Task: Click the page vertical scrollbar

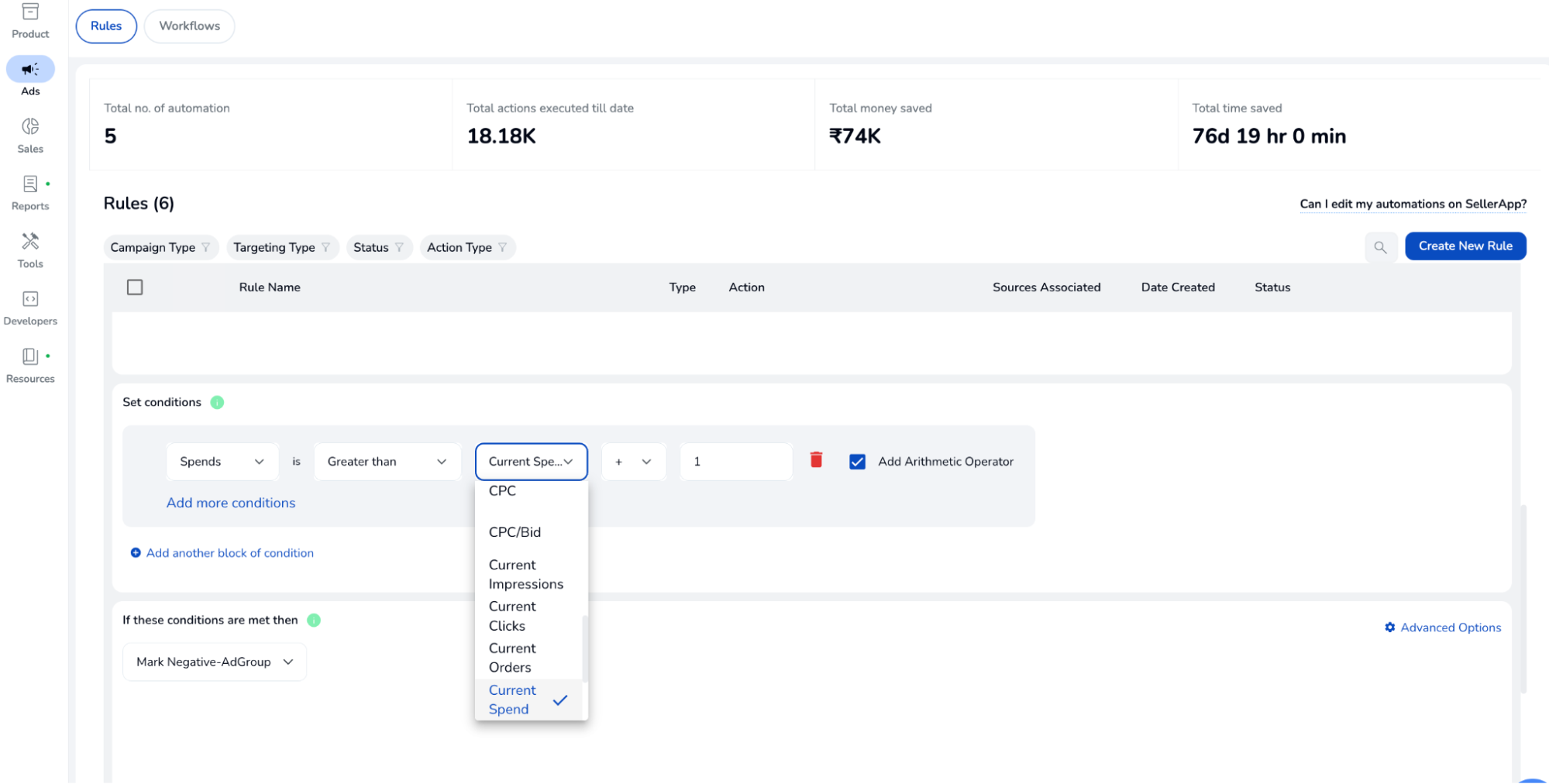Action: click(1524, 599)
